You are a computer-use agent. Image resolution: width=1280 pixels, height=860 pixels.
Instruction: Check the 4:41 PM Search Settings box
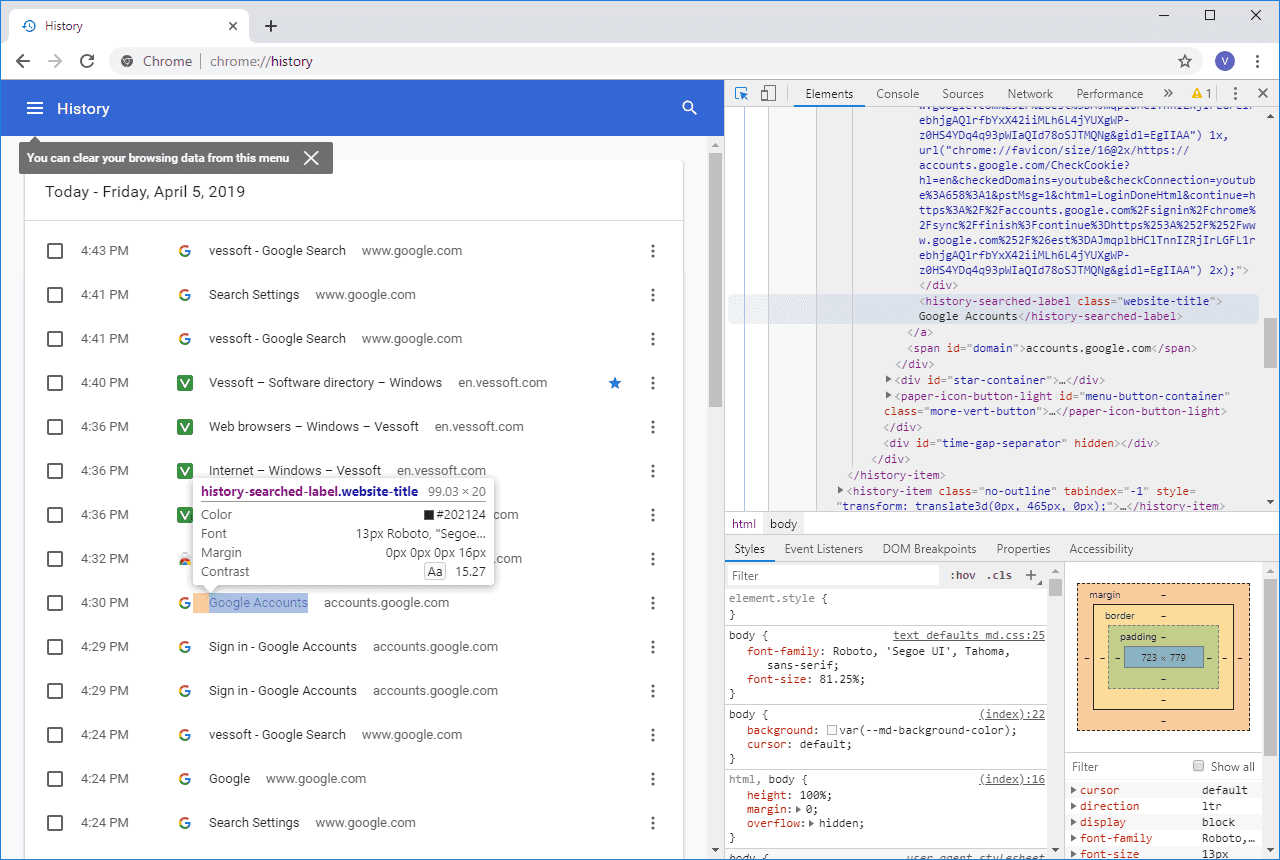(x=55, y=295)
